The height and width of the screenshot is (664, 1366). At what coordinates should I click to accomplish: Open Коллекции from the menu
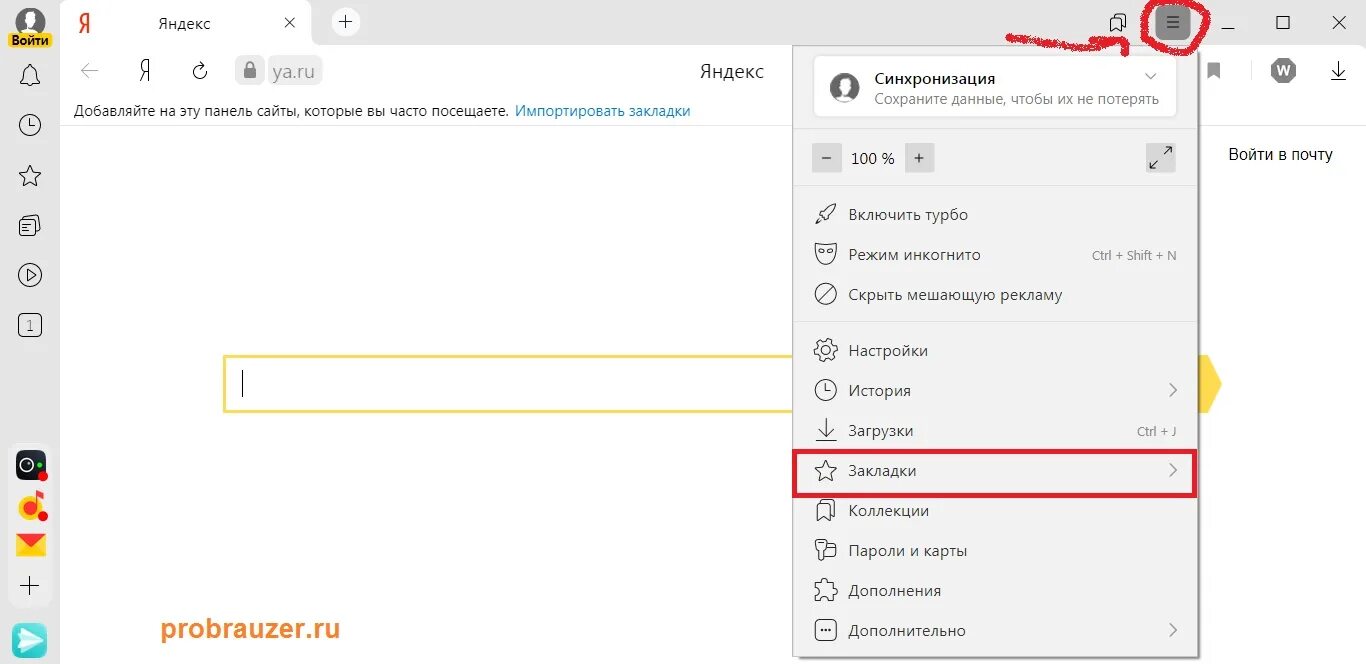pos(995,510)
